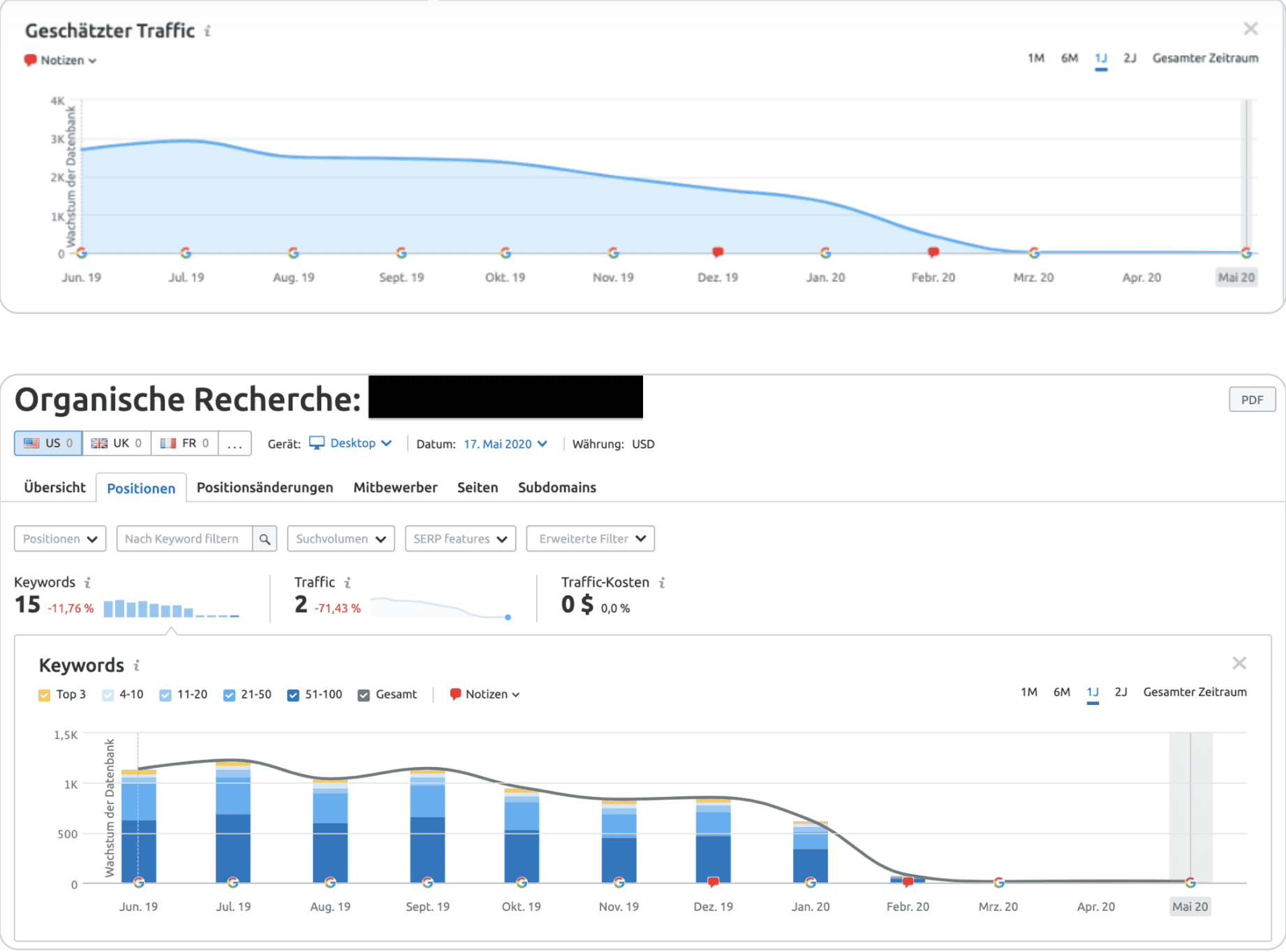Disable the Gesamt line checkbox
Viewport: 1286px width, 952px height.
(364, 695)
